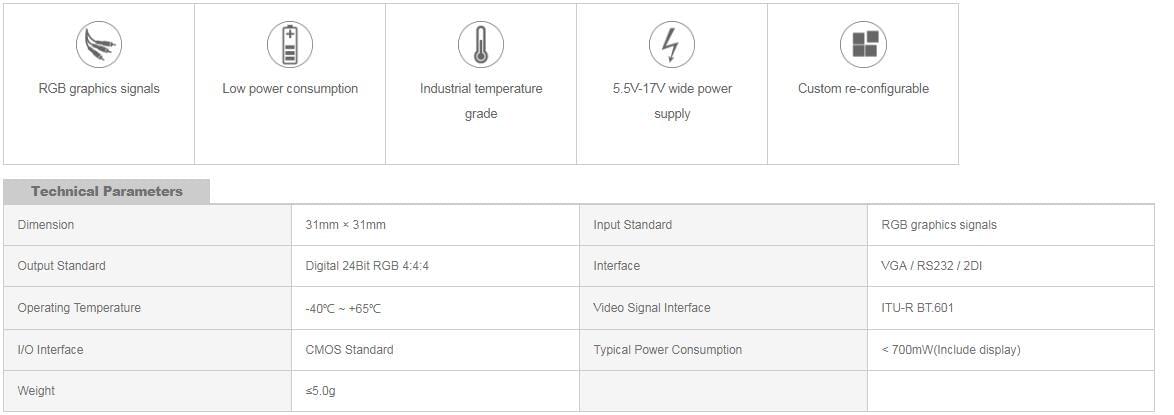Click the thermometer temperature icon
The image size is (1174, 415).
pyautogui.click(x=481, y=44)
